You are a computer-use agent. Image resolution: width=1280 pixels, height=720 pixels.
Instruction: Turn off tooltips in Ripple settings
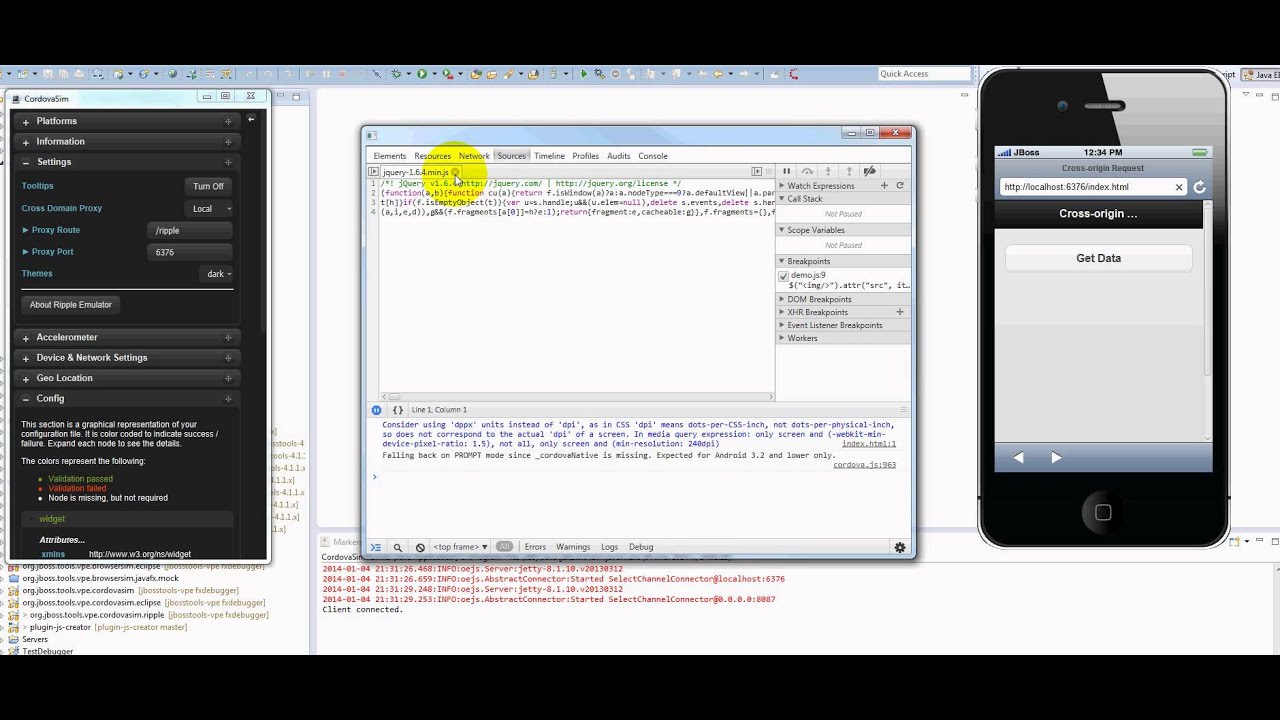coord(208,186)
